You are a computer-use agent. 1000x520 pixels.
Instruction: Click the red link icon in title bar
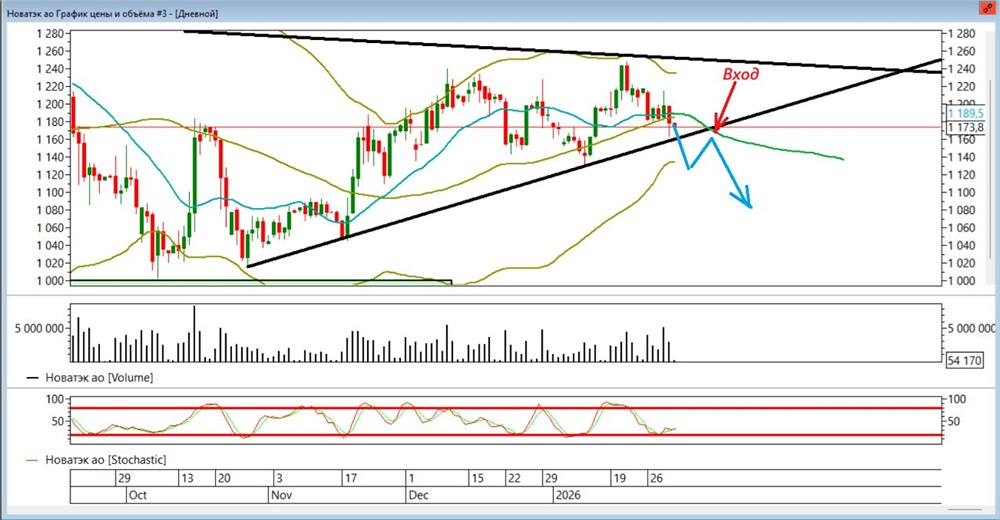tap(988, 9)
